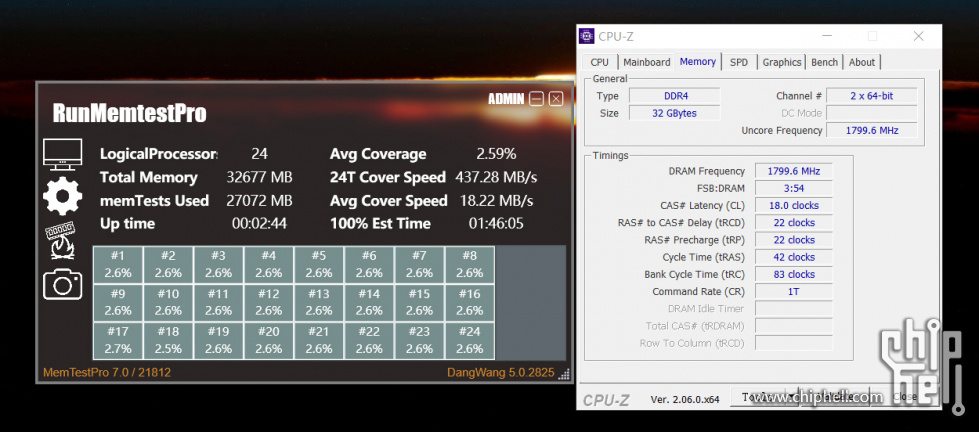Click the Up time value 00:02:44
The image size is (979, 432).
click(259, 223)
